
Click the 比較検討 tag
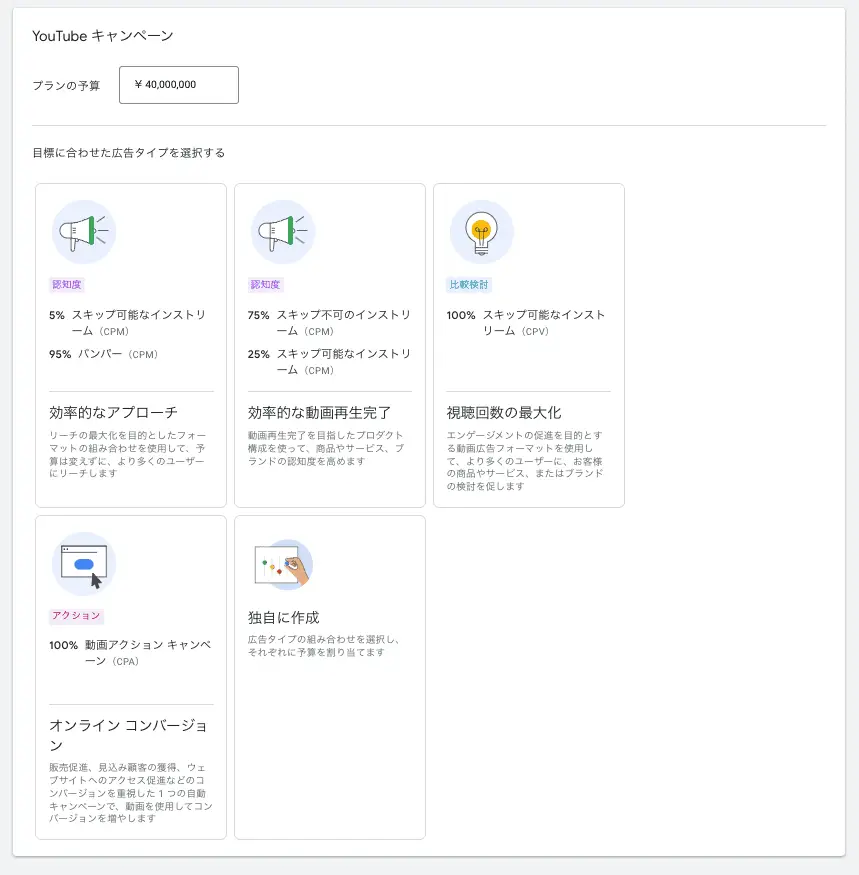coord(469,285)
